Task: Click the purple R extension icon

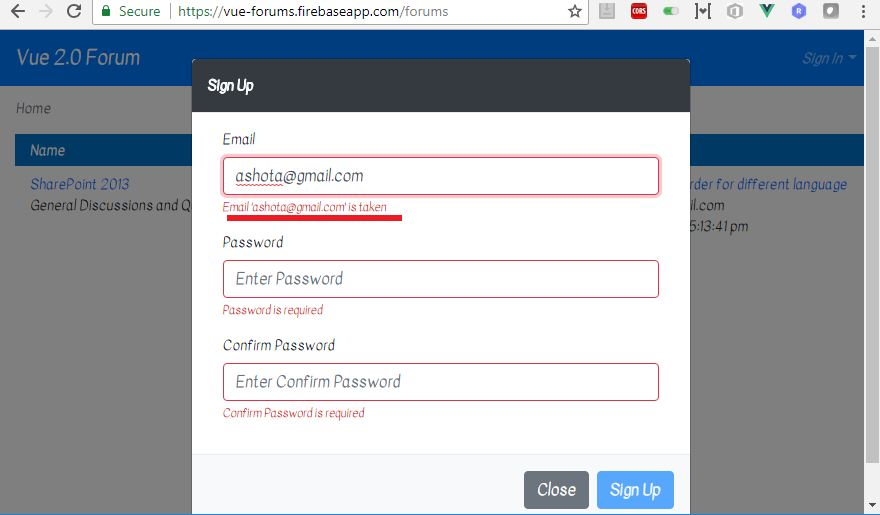Action: [x=799, y=11]
